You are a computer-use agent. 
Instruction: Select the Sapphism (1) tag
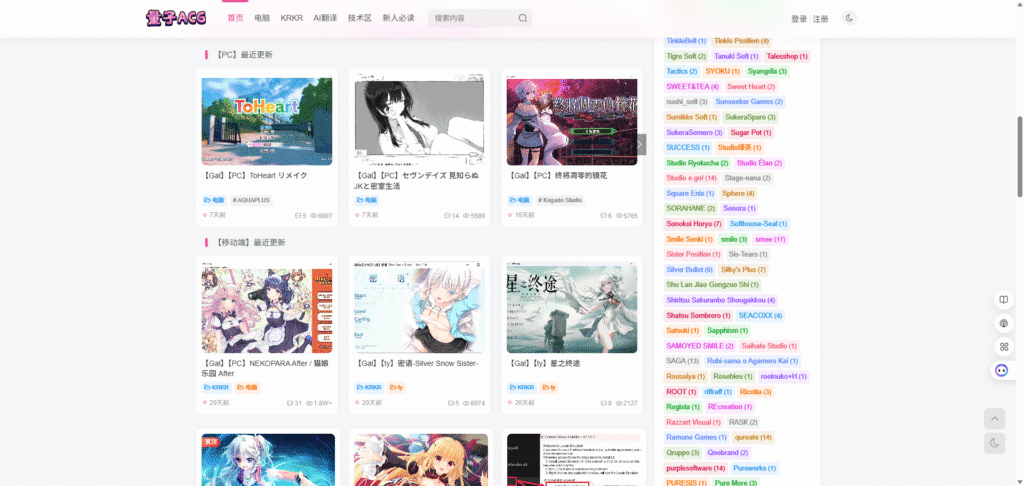tap(728, 331)
